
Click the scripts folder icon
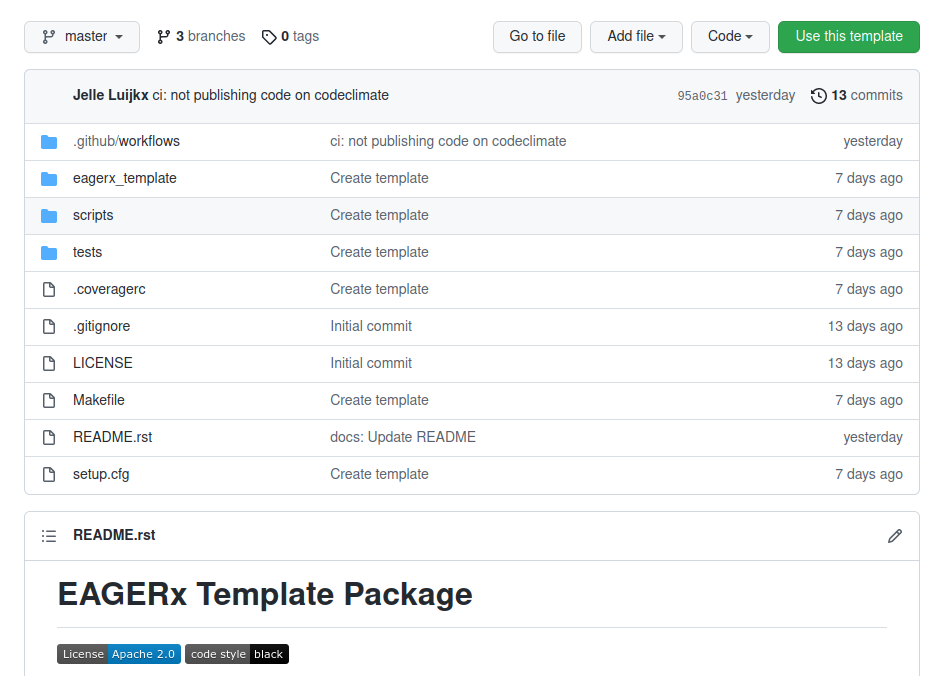(x=49, y=215)
